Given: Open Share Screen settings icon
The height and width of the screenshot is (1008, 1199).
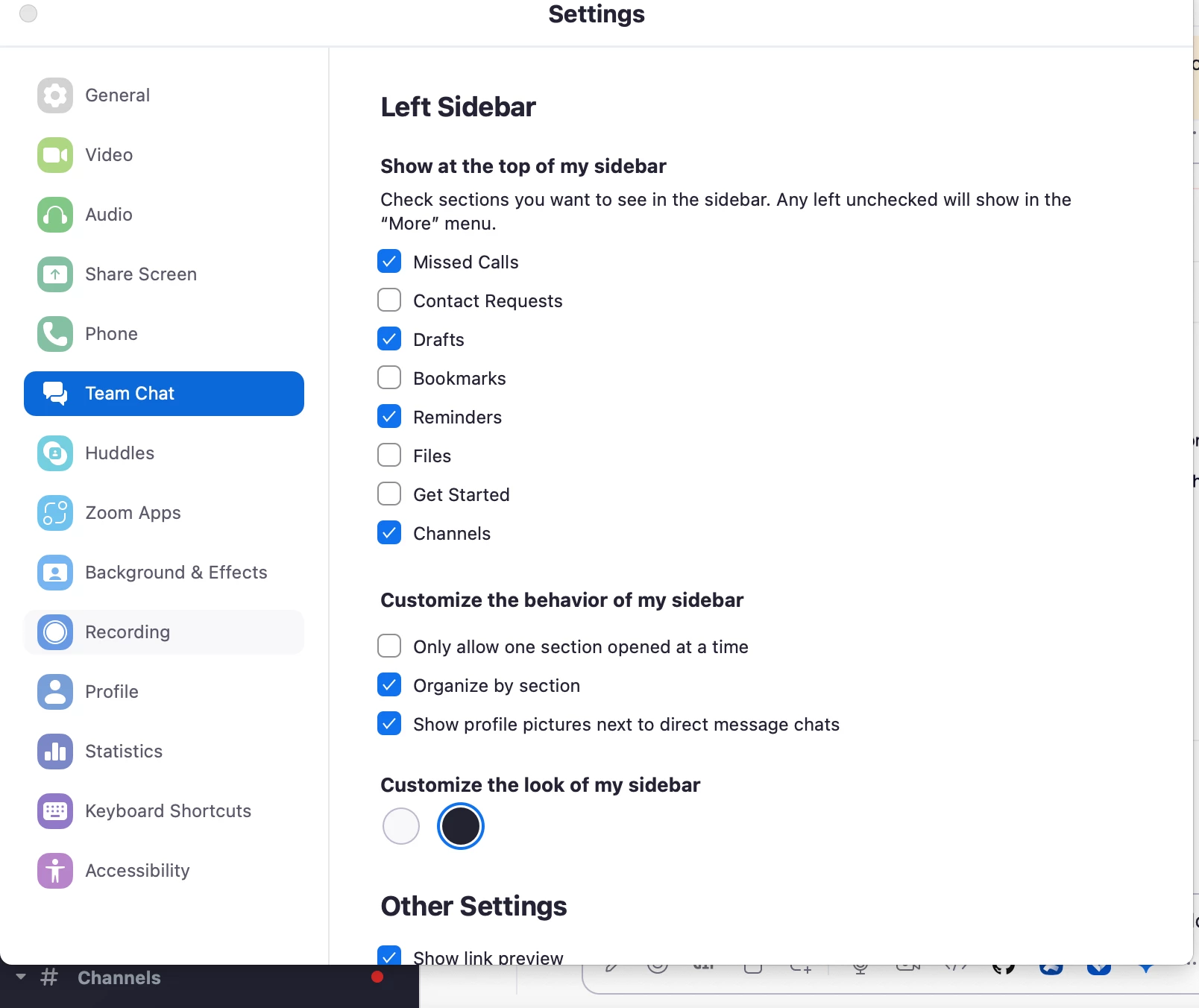Looking at the screenshot, I should click(55, 274).
